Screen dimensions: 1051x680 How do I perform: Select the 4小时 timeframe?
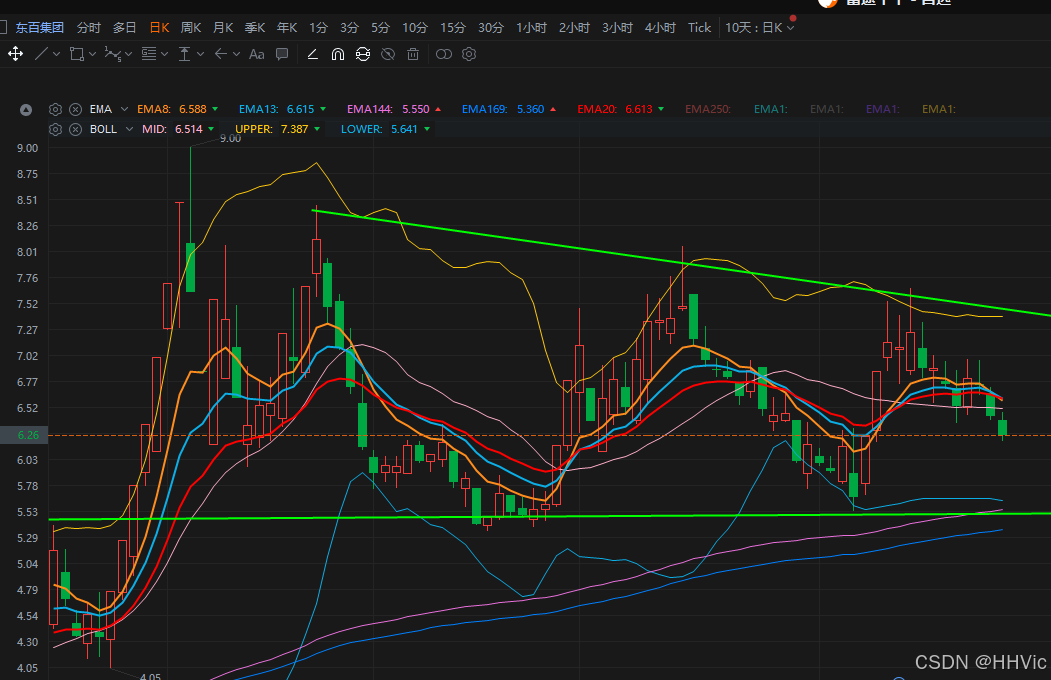click(x=660, y=27)
